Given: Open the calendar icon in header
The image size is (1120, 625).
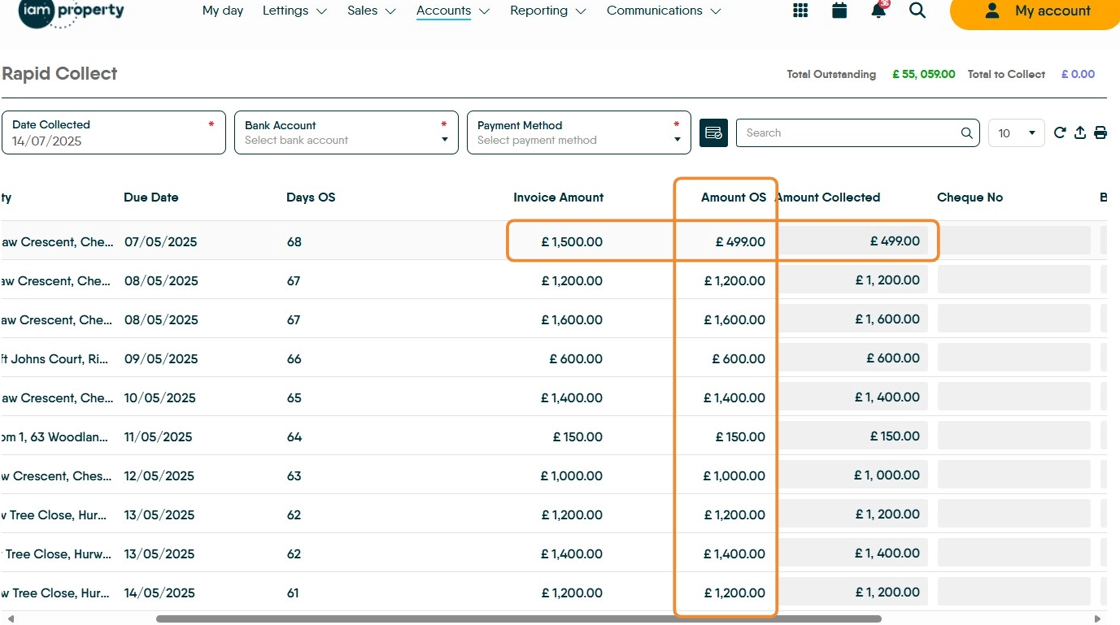Looking at the screenshot, I should point(839,11).
